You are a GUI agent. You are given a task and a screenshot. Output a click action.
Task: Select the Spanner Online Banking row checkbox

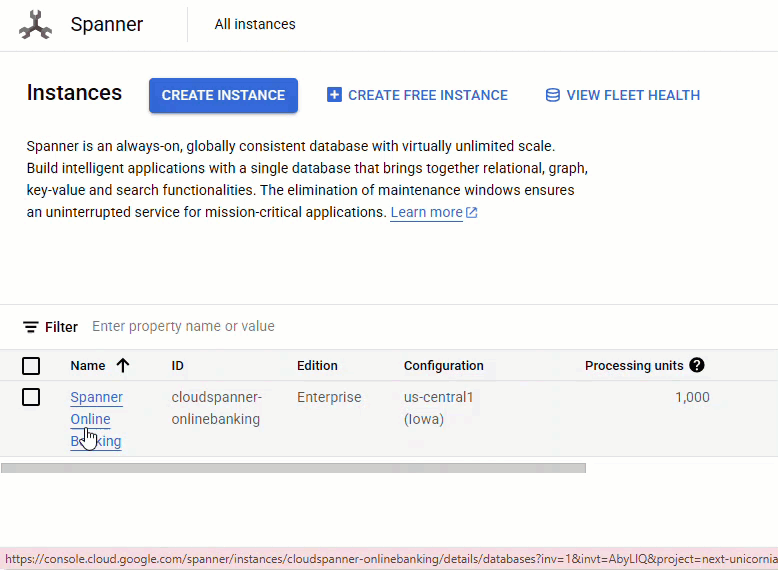click(31, 397)
